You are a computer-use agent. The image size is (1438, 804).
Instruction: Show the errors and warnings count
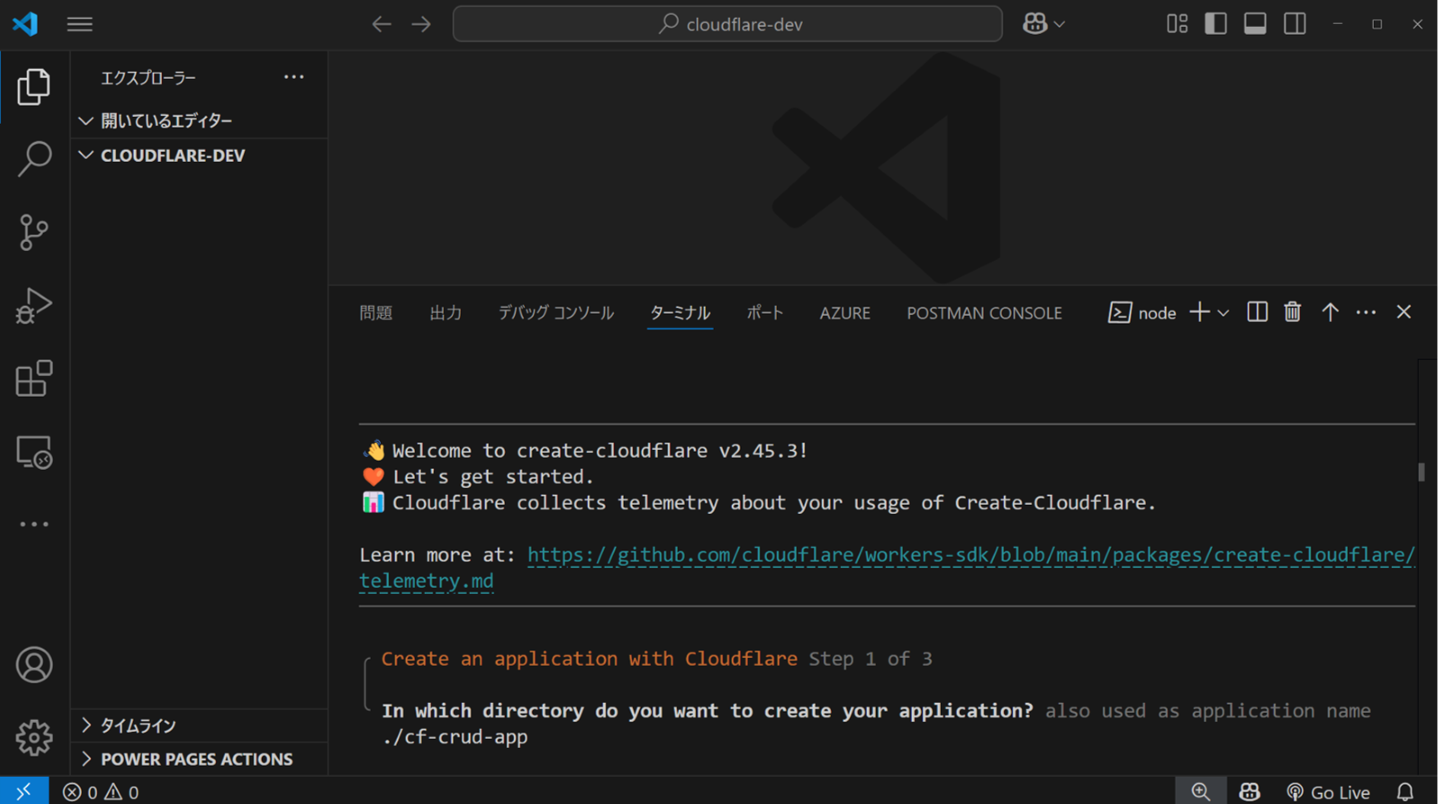tap(101, 792)
